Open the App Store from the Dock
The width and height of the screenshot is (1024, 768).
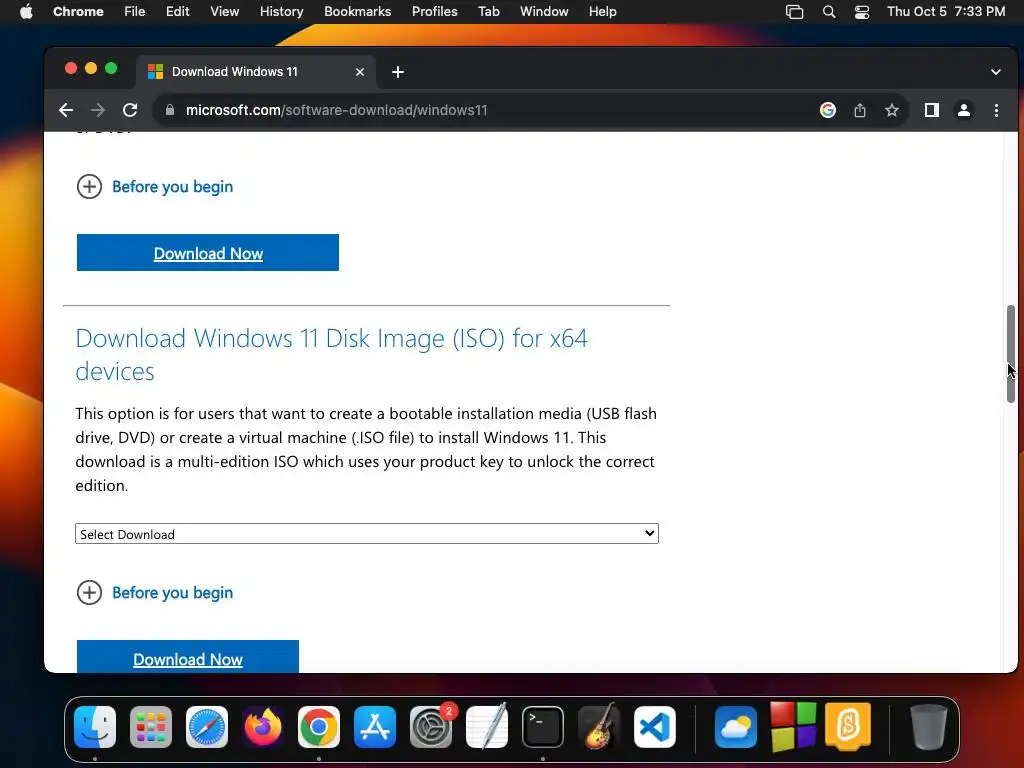point(375,727)
